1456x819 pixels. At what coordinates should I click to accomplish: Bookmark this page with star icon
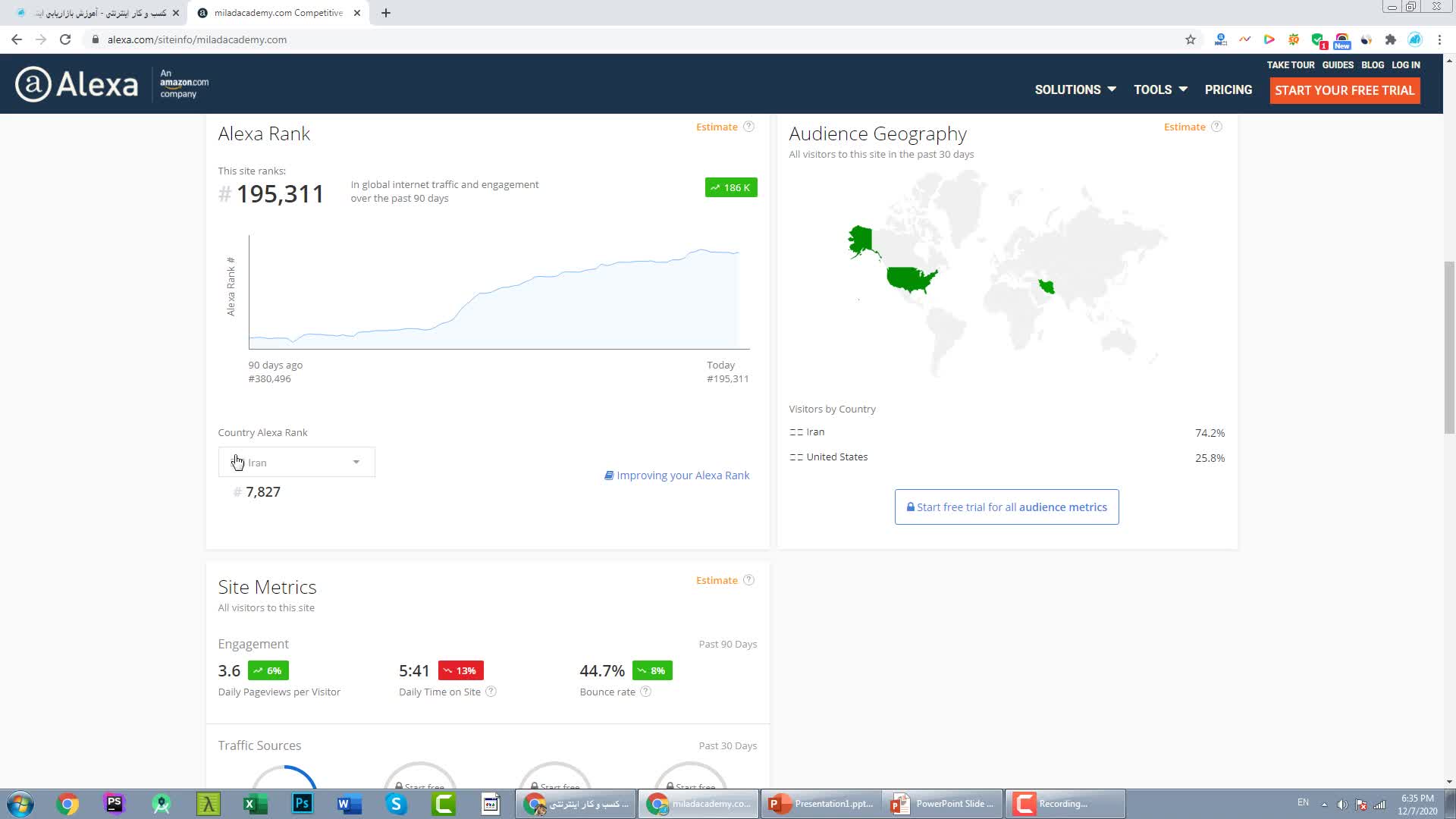[1190, 39]
